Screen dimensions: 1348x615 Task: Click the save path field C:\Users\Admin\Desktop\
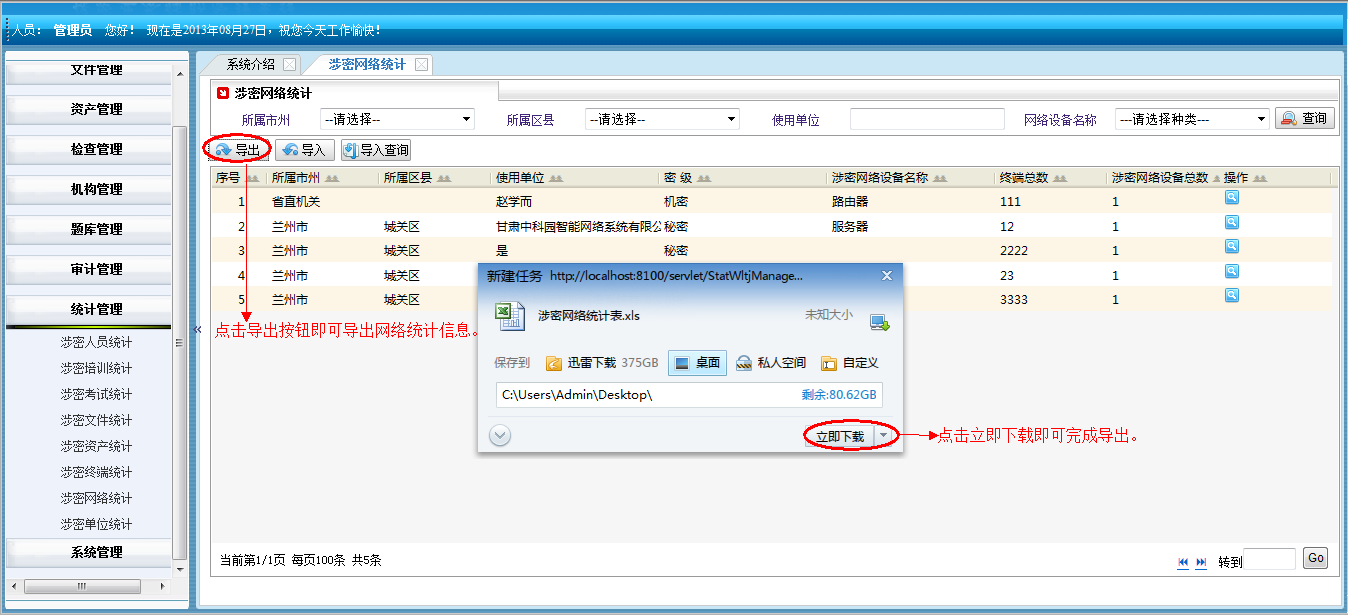(689, 395)
